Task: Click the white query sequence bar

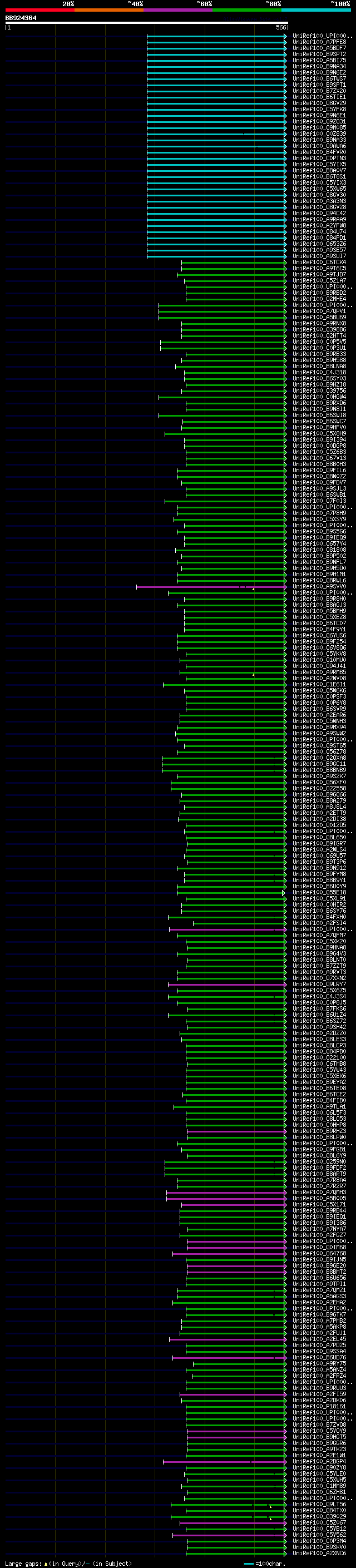Action: point(146,22)
